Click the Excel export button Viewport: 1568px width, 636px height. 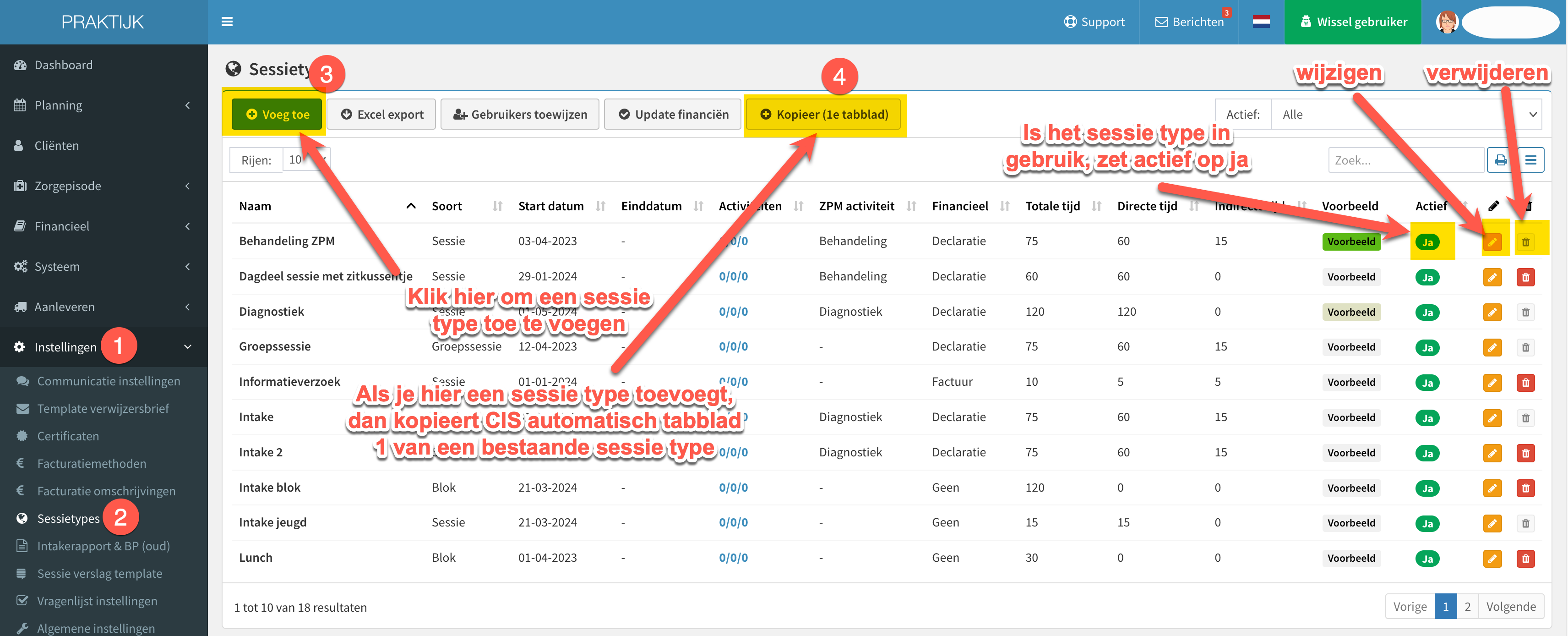[381, 114]
